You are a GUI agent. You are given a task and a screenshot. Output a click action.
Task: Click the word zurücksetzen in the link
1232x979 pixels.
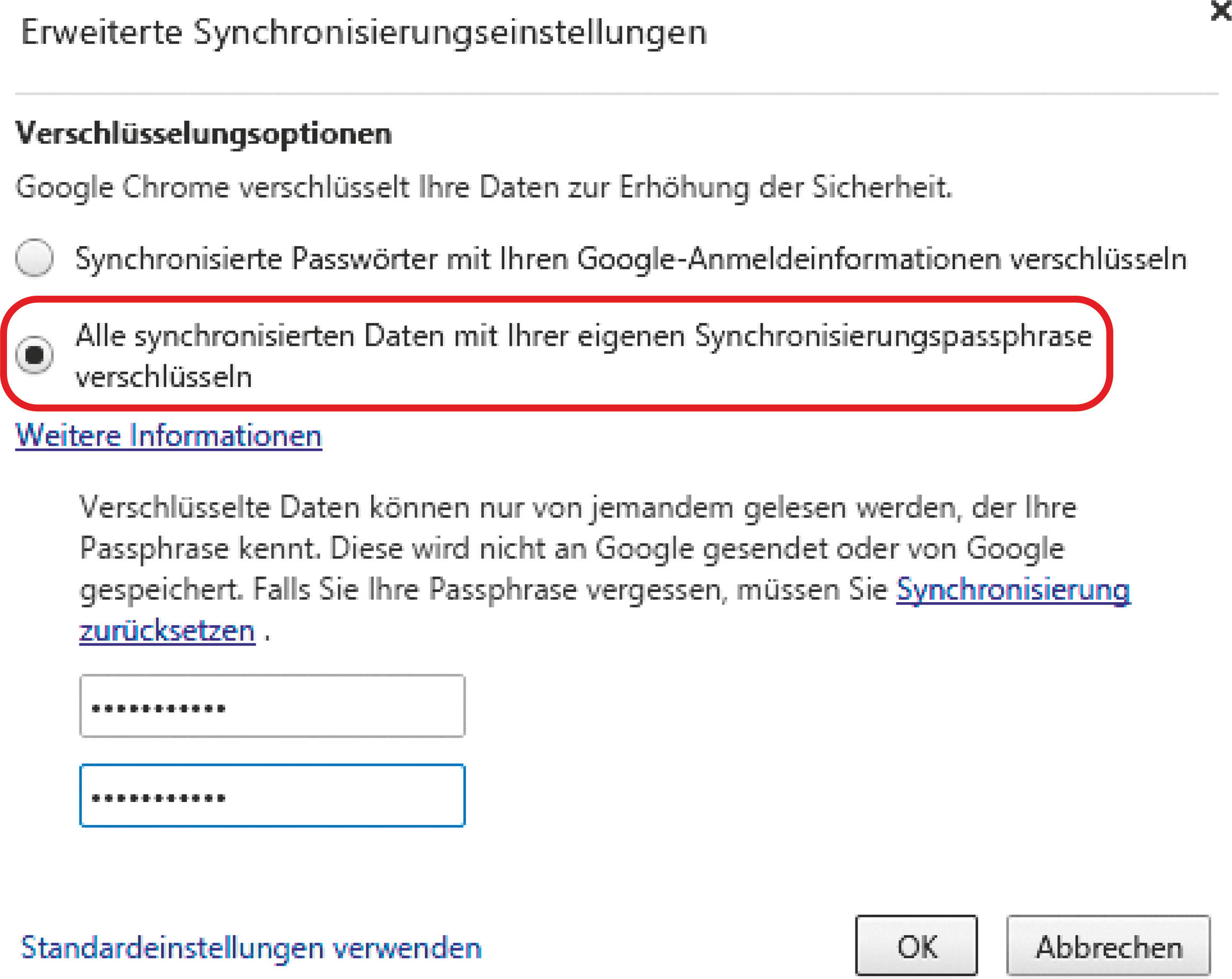tap(167, 631)
